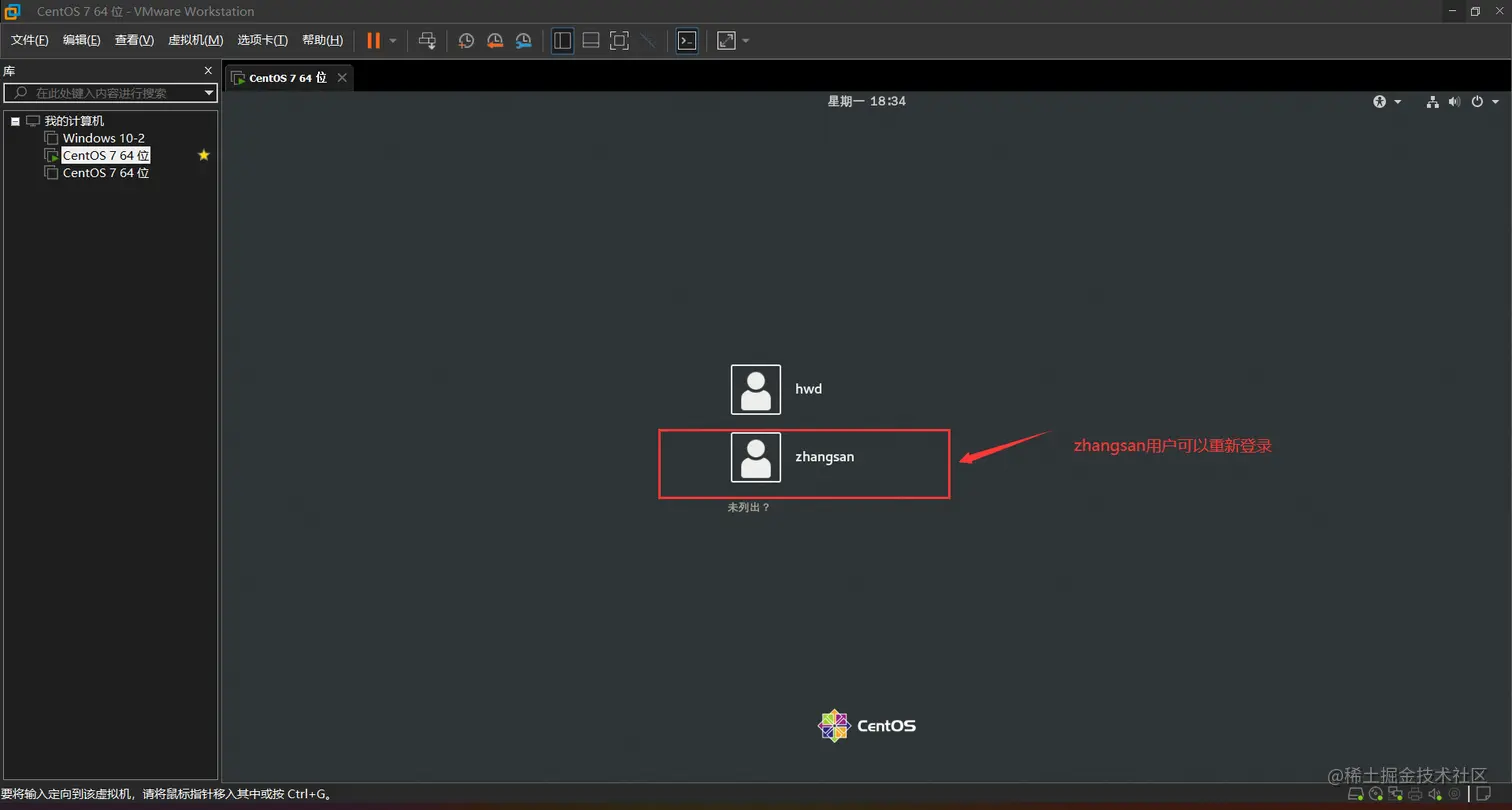Click the guest network status icon

point(1432,101)
